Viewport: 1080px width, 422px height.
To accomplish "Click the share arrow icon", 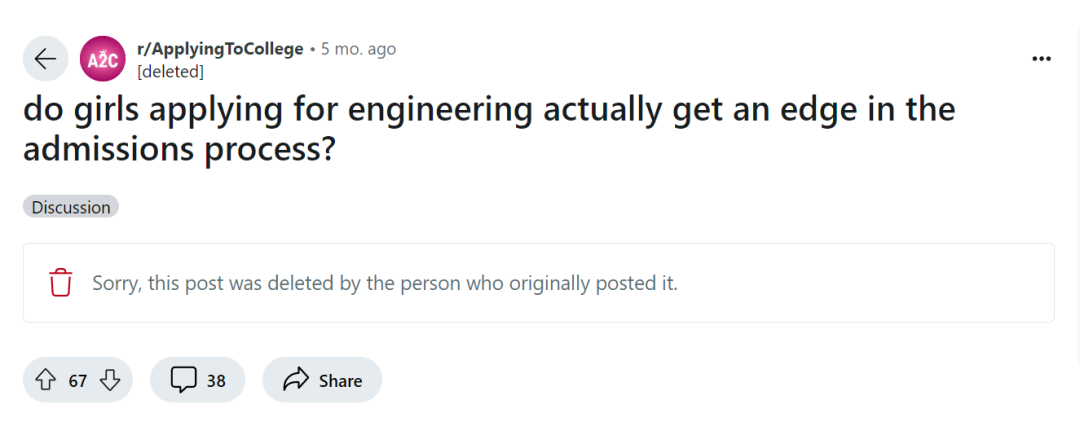I will tap(296, 380).
